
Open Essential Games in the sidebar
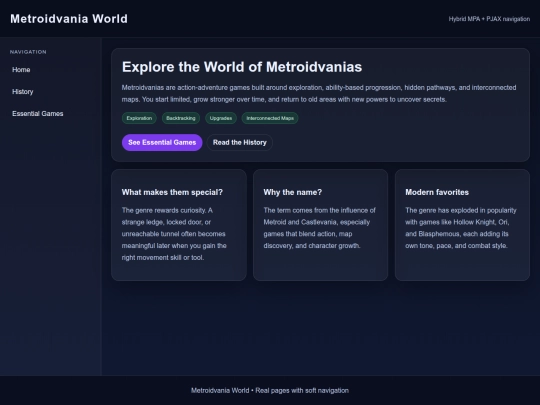(38, 114)
